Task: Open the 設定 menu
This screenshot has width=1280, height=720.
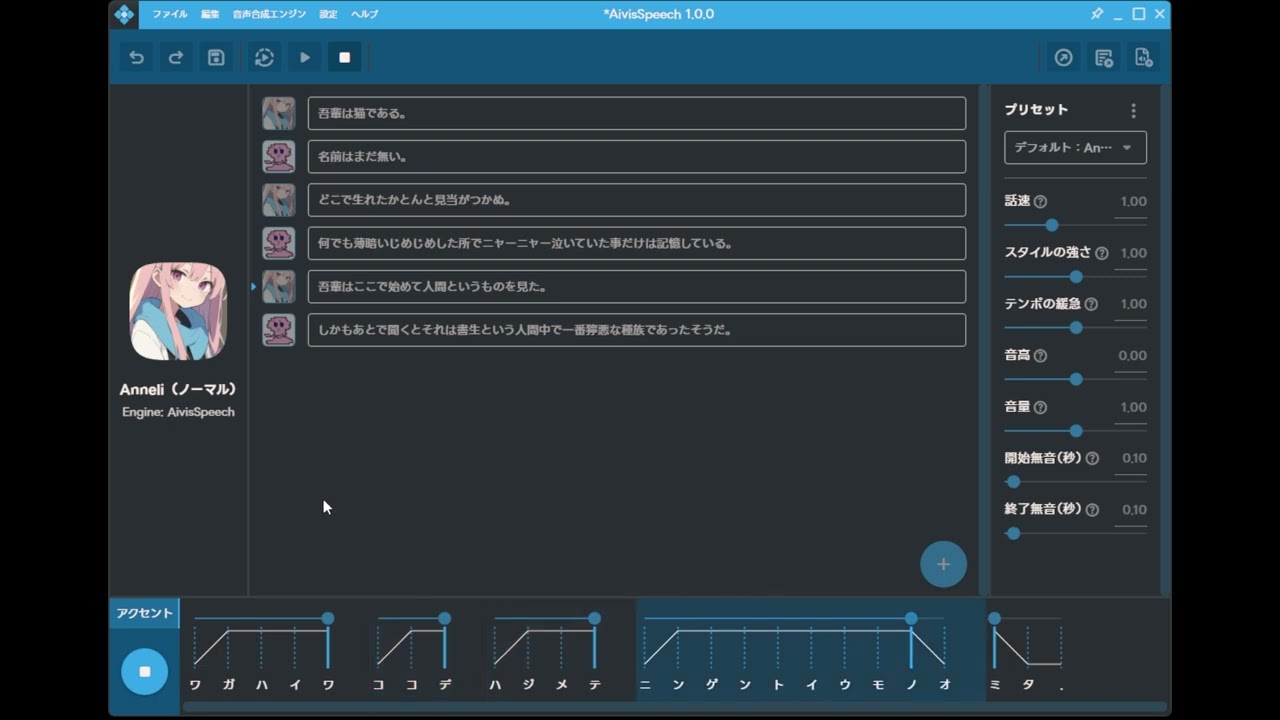Action: (x=328, y=14)
